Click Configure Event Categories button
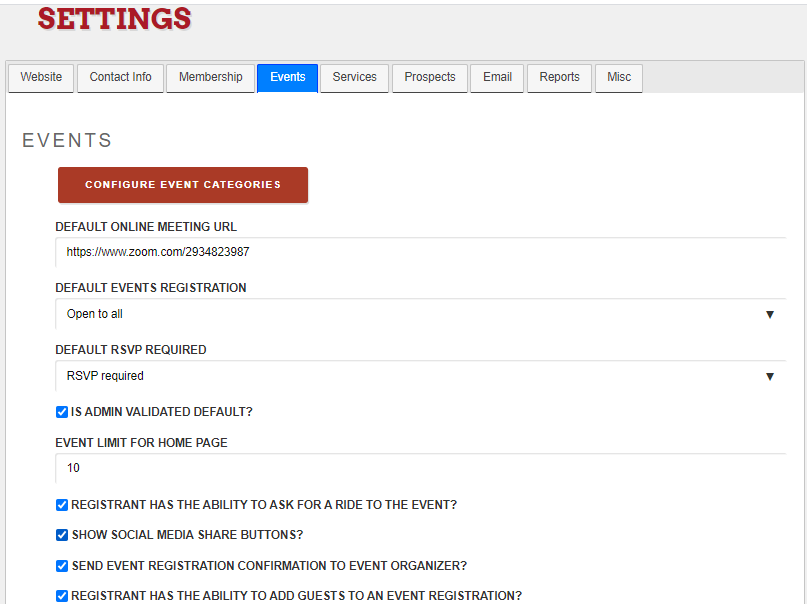The image size is (807, 604). pos(183,185)
